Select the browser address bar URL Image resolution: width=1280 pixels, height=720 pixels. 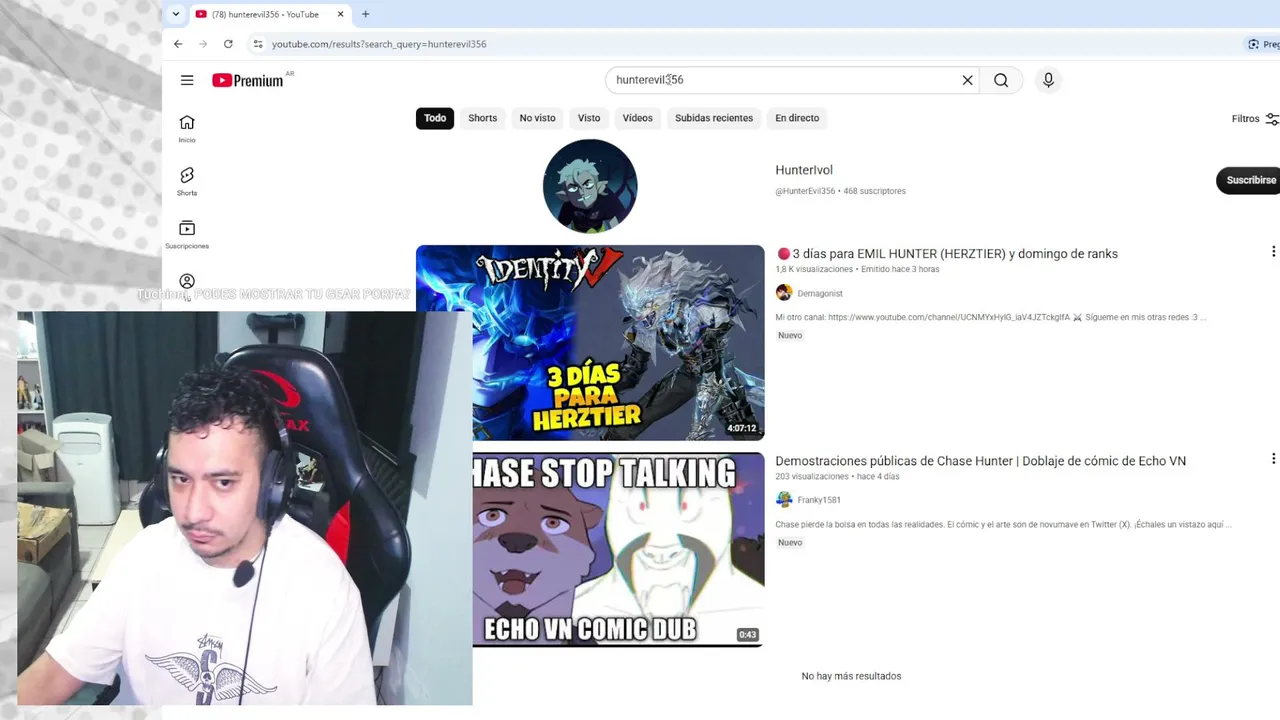tap(379, 44)
